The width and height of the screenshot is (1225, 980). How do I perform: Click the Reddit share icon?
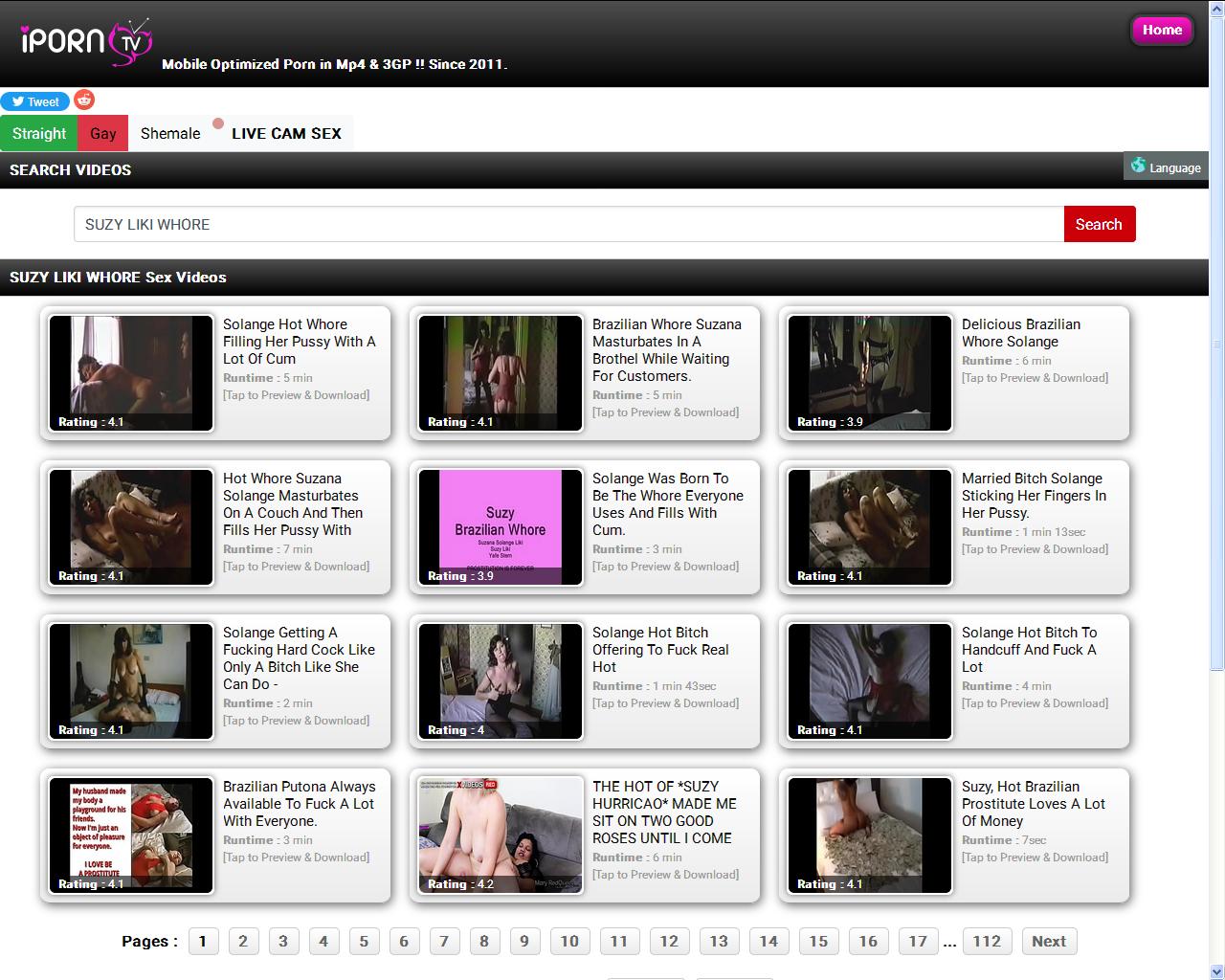click(x=84, y=100)
